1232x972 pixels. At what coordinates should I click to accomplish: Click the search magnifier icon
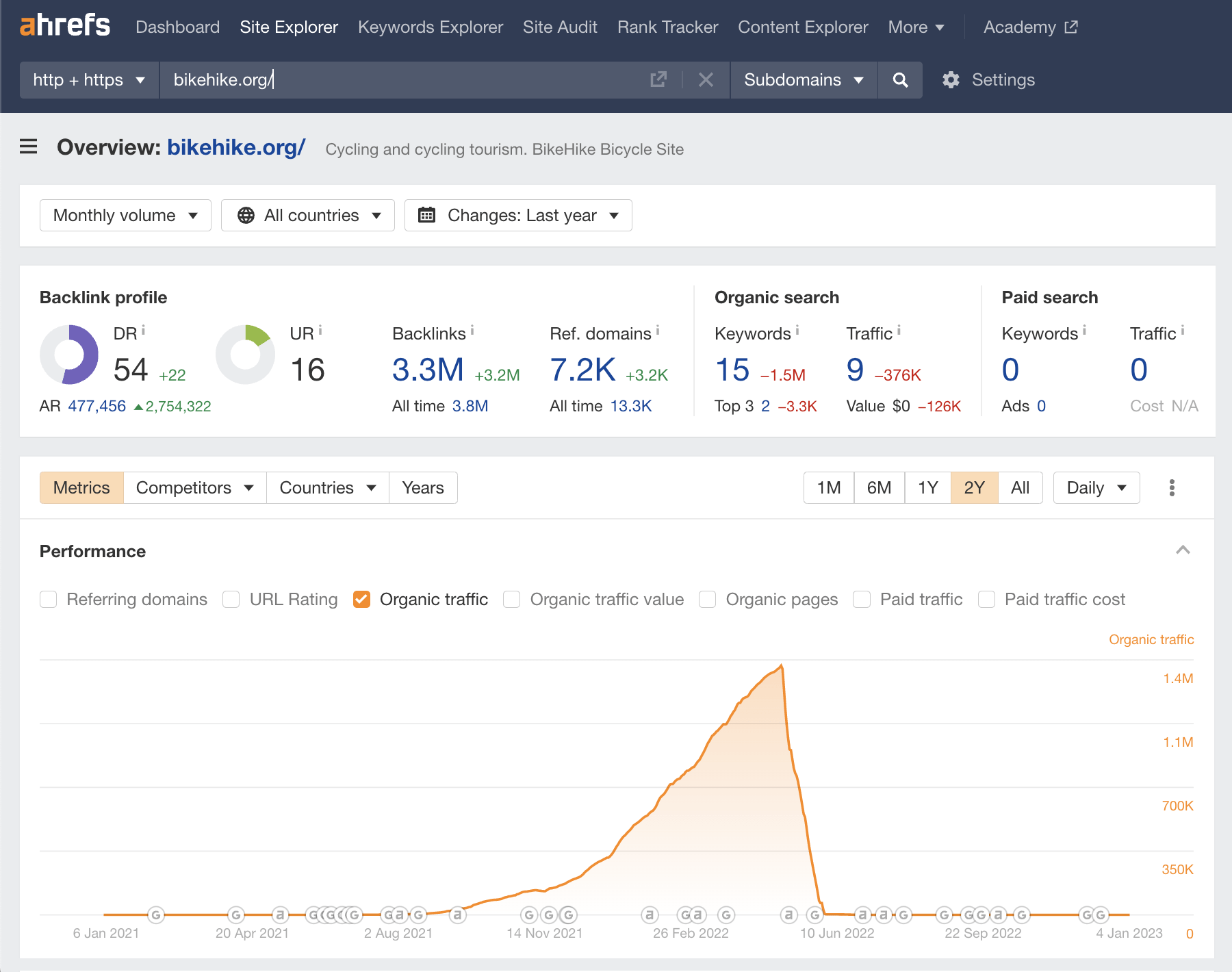[900, 80]
